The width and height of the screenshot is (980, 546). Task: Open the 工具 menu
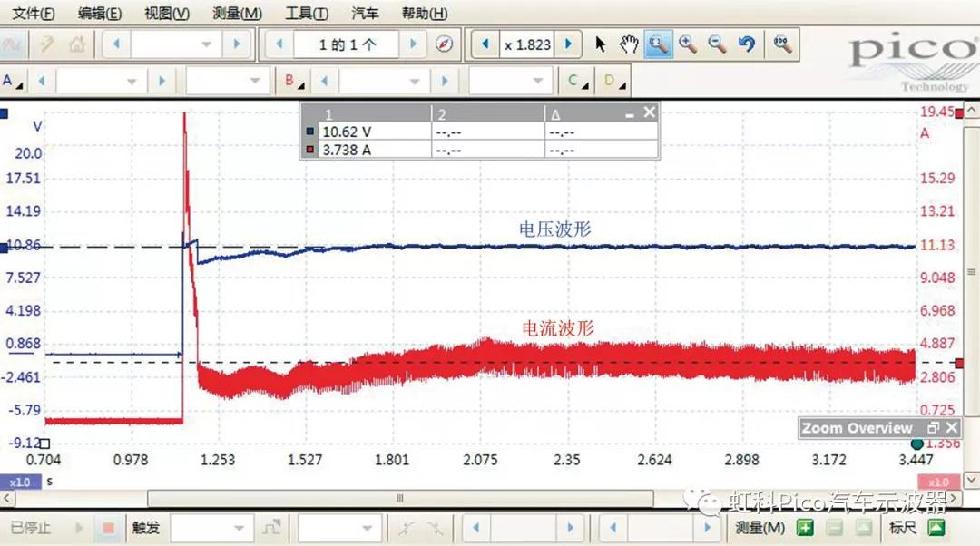(306, 13)
